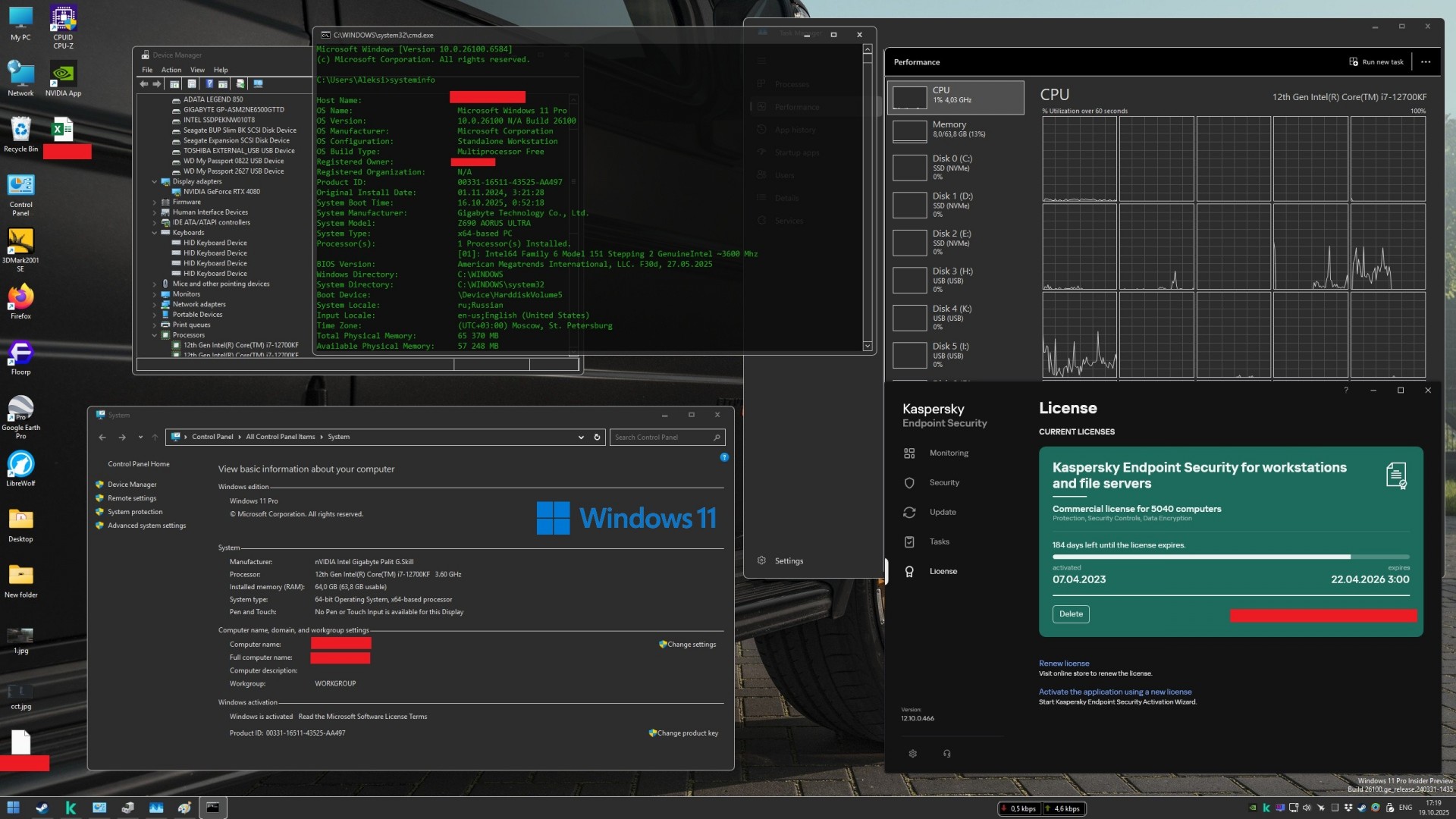Open Firefox desktop icon

coord(20,302)
